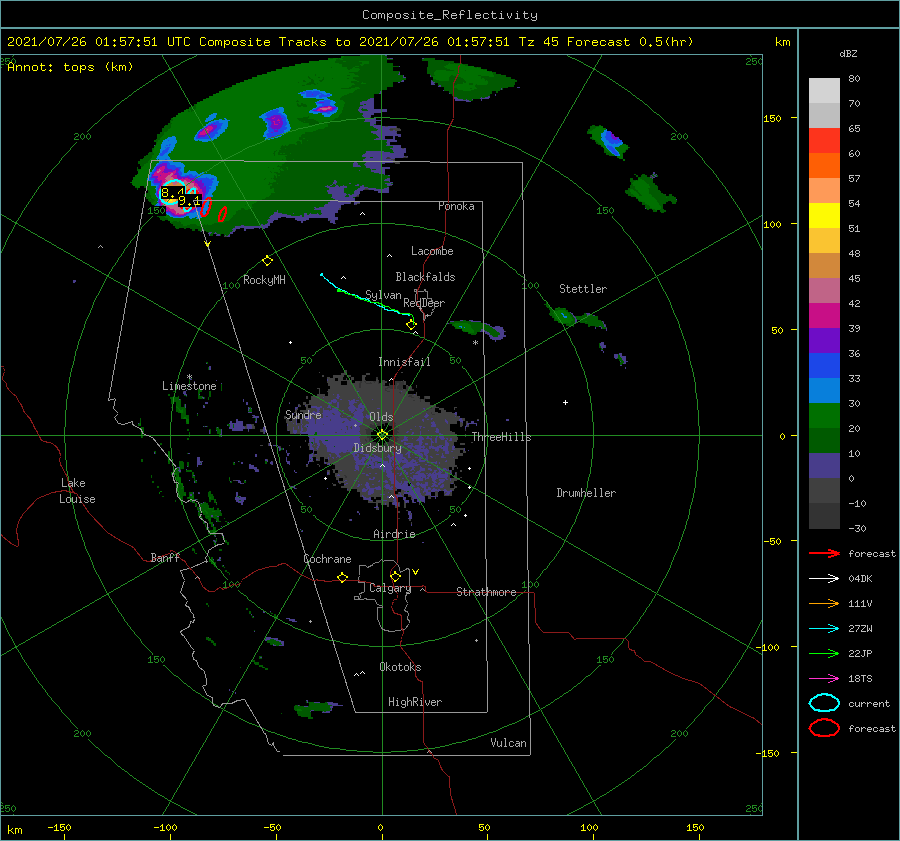Click the yellow v marker beside Calgary

click(x=415, y=572)
